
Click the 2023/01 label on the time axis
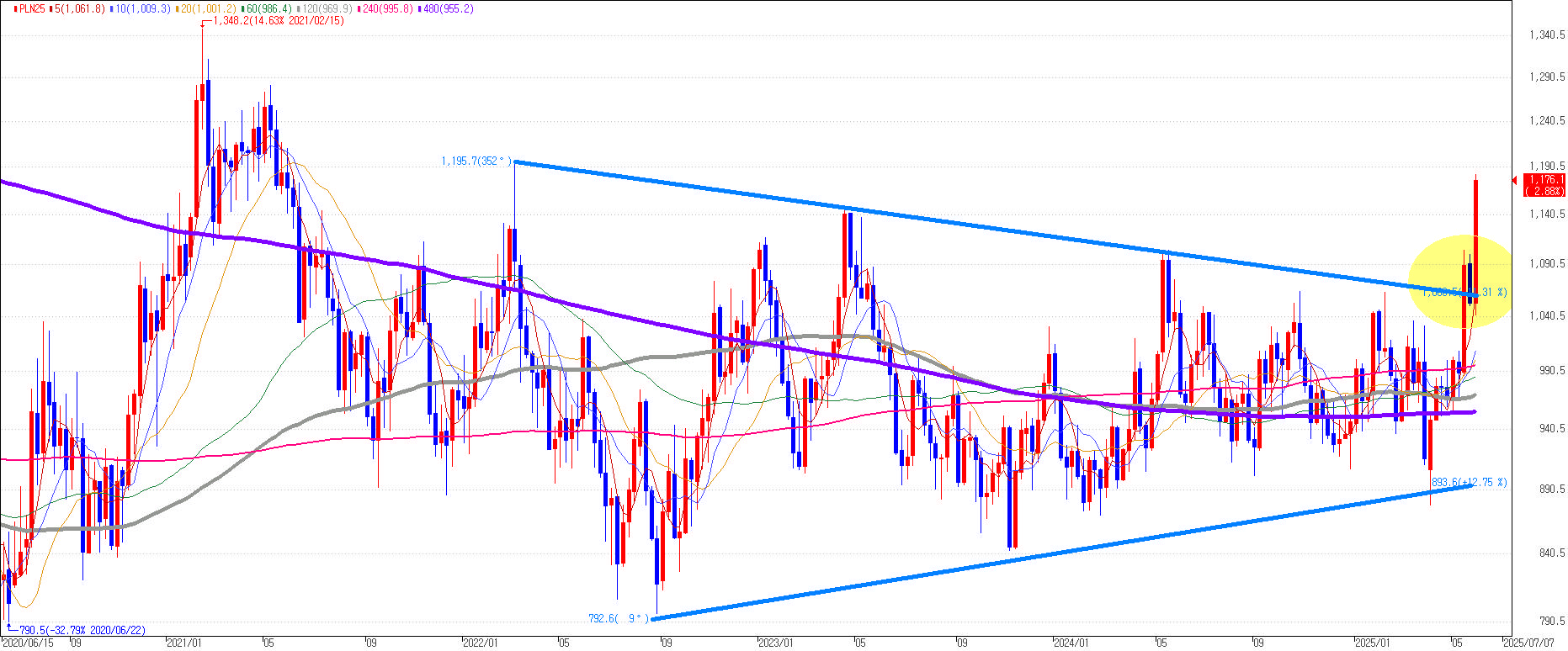coord(776,643)
